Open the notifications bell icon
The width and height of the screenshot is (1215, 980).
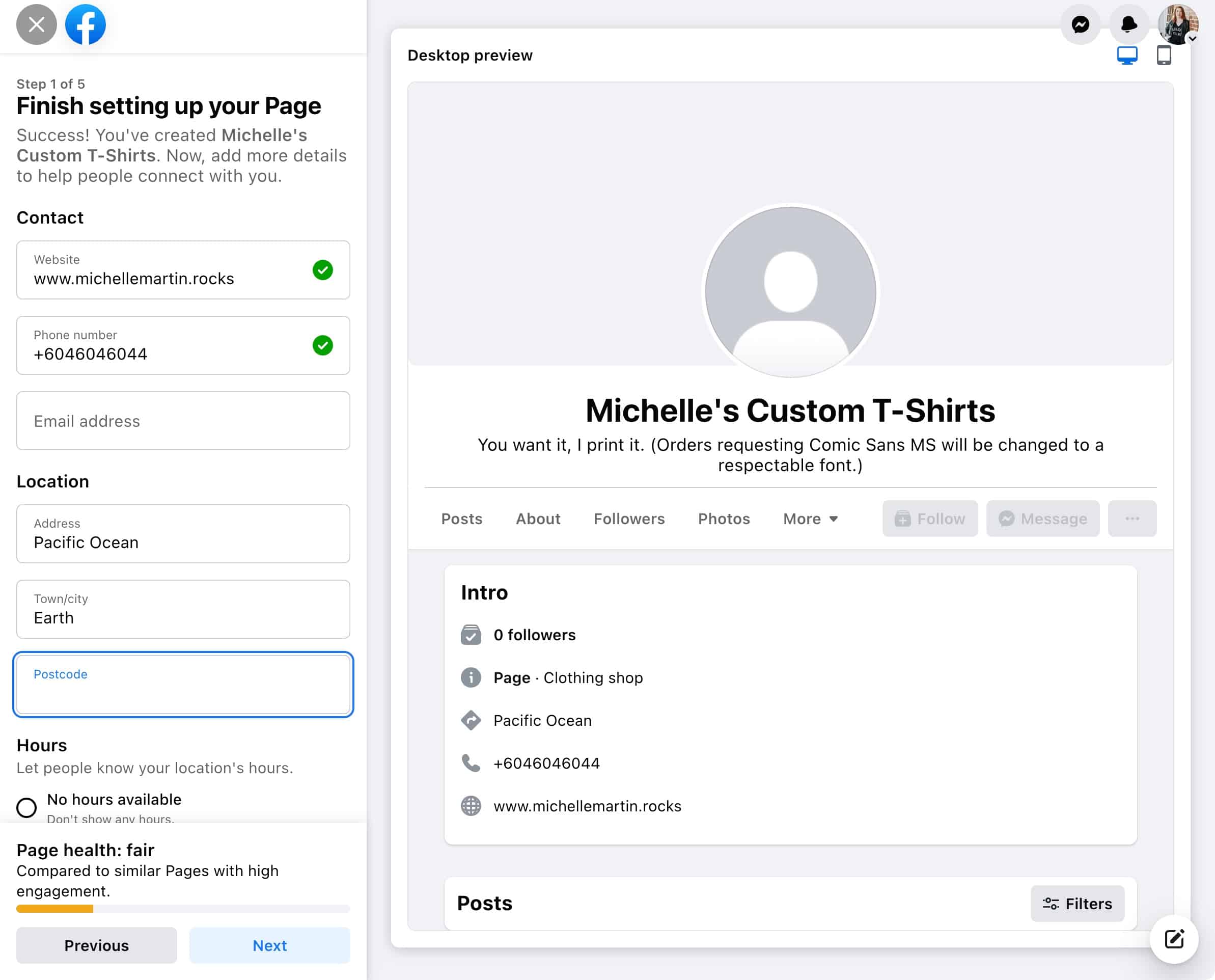point(1128,24)
